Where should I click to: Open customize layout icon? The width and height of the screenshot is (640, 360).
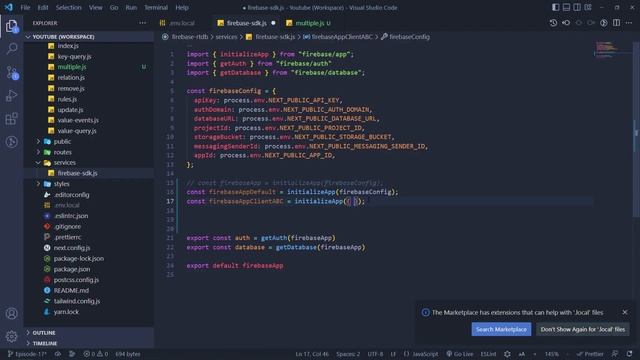pos(588,7)
